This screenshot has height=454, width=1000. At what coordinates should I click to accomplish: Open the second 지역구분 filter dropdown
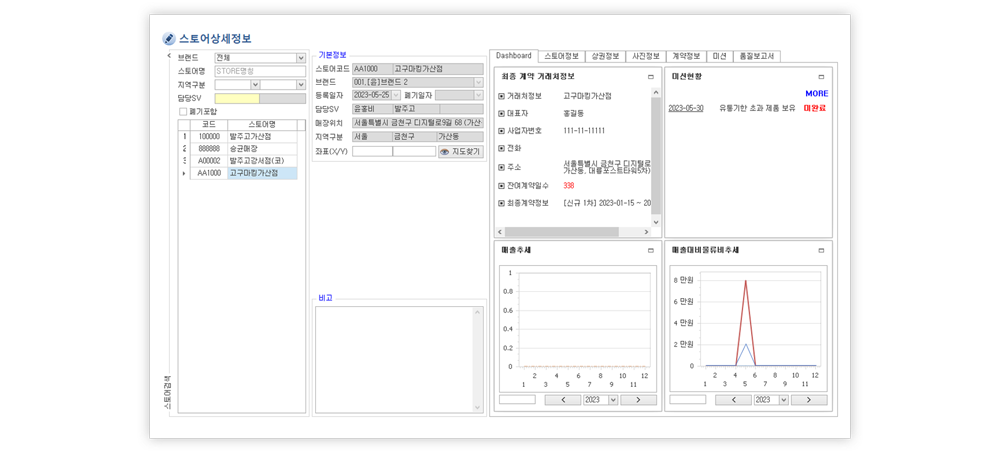[301, 84]
